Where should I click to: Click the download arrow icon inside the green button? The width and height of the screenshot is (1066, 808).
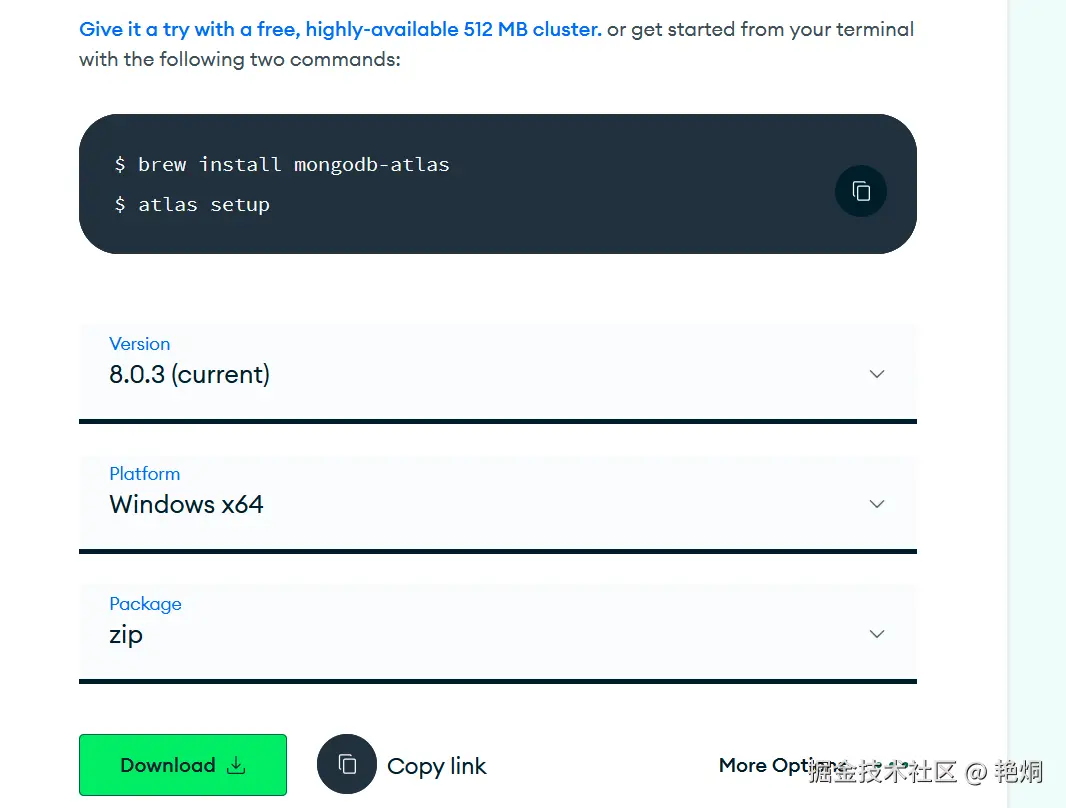(237, 765)
